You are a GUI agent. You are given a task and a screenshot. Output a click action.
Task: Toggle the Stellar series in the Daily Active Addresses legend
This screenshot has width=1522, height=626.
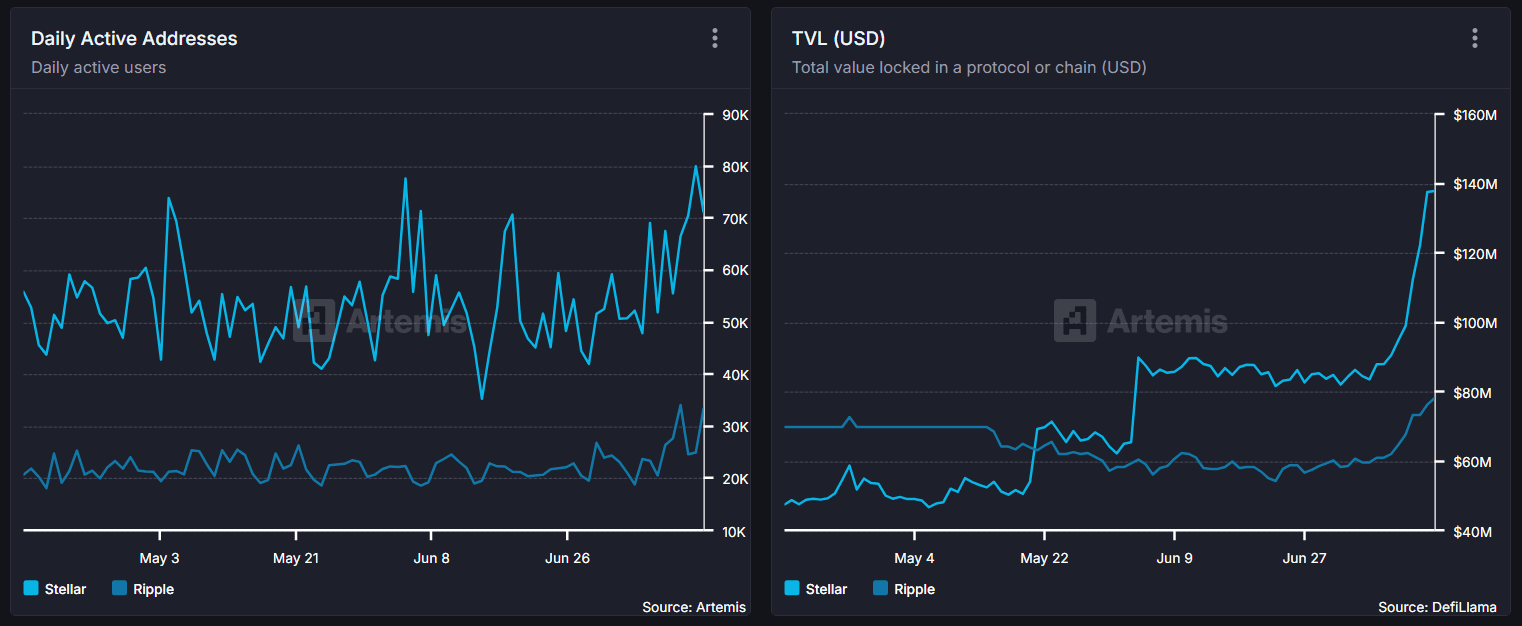coord(55,589)
